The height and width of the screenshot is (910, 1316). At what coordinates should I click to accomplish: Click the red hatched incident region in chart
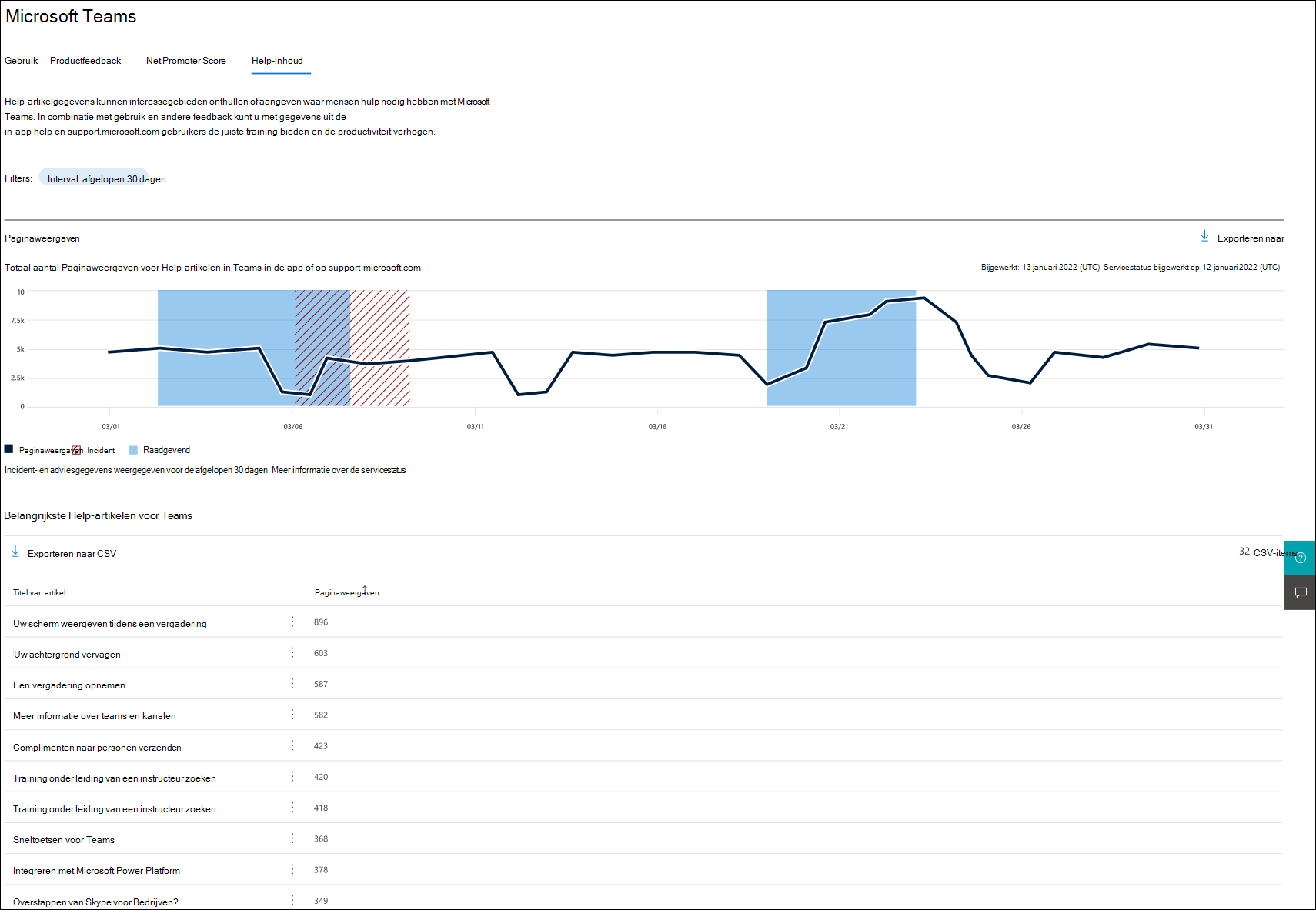tap(352, 348)
